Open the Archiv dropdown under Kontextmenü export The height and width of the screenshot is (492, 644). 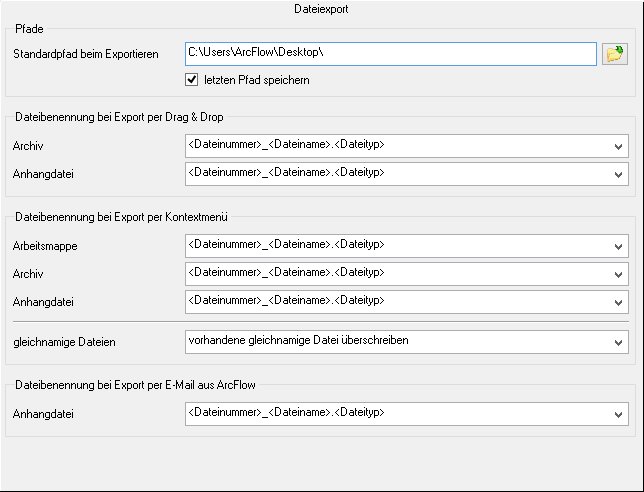407,274
